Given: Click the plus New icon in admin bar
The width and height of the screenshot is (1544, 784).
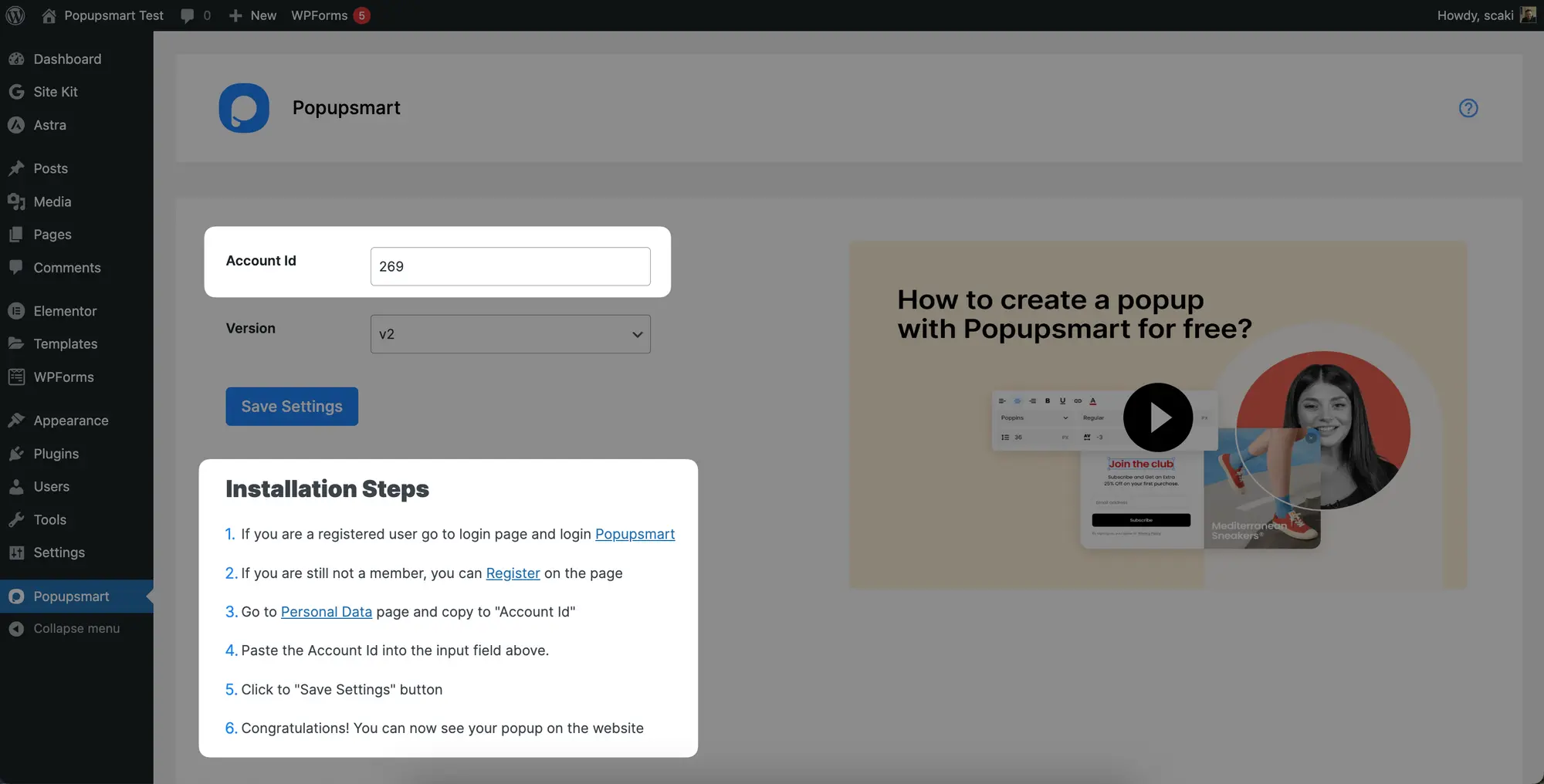Looking at the screenshot, I should coord(235,15).
